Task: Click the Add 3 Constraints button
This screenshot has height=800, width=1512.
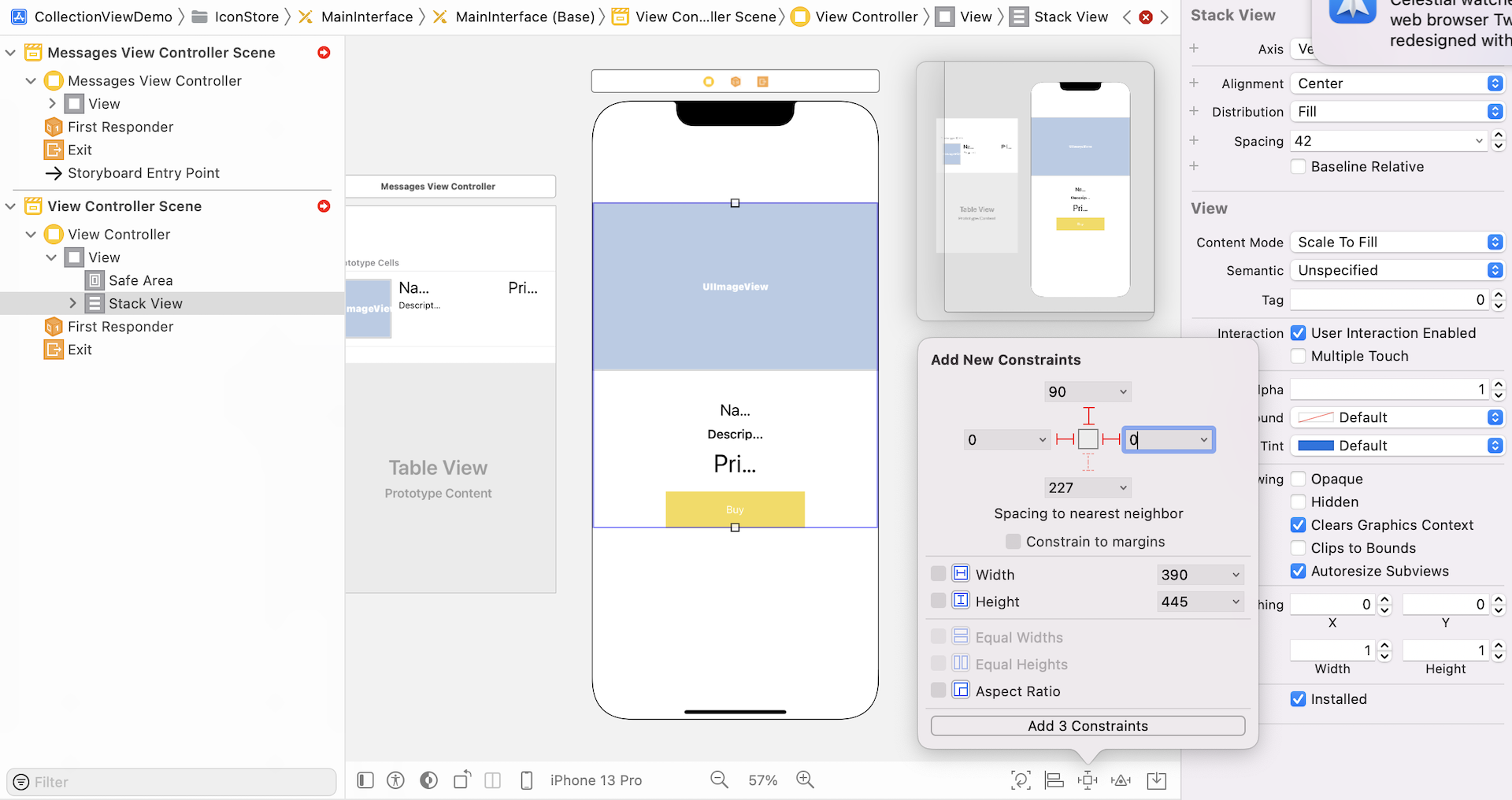Action: [1088, 726]
